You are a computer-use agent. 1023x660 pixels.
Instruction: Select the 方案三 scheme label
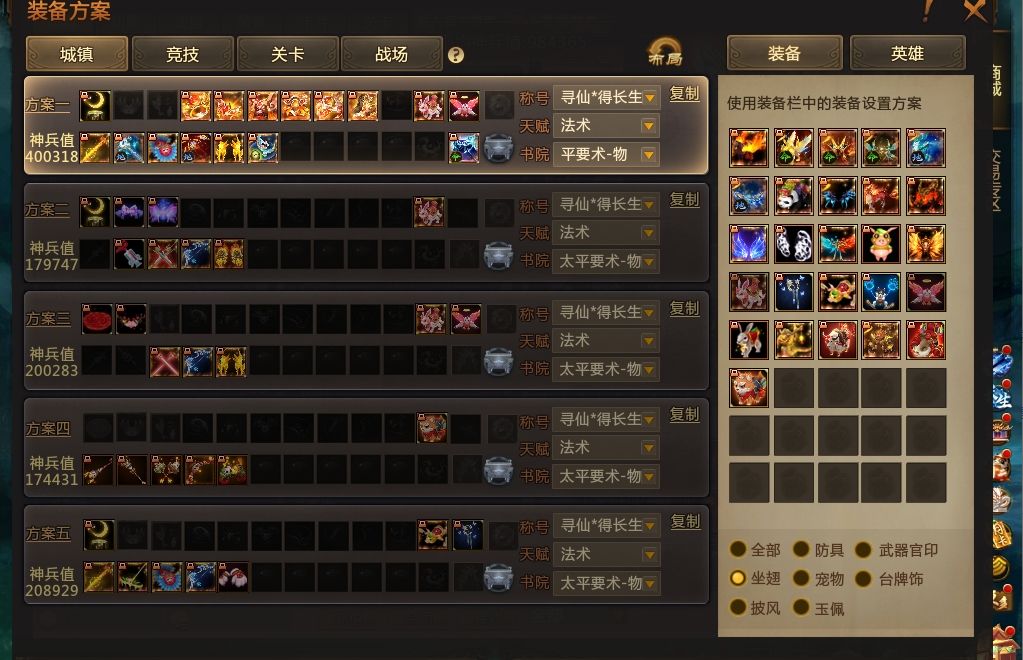click(48, 318)
